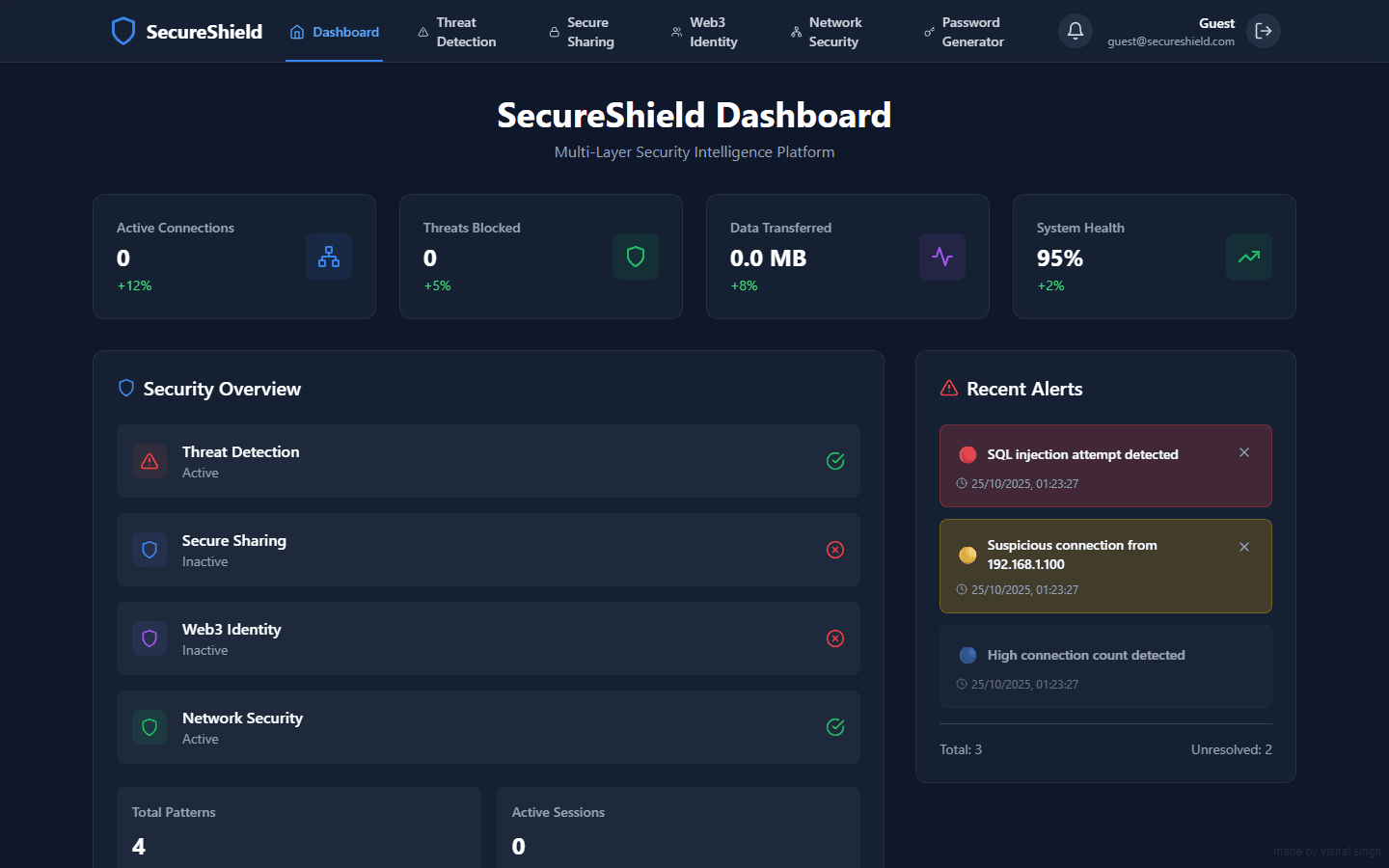This screenshot has width=1389, height=868.
Task: Click the purple shield icon beside Web3 Identity
Action: (150, 638)
